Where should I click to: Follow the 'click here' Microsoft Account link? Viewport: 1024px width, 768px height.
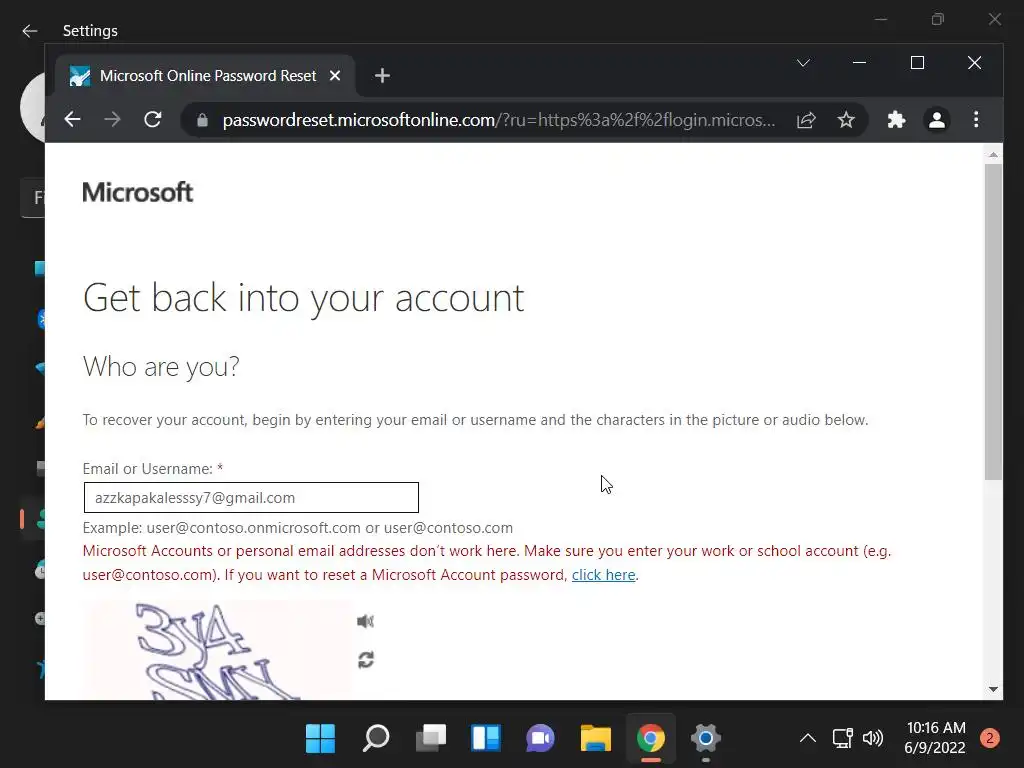point(603,575)
